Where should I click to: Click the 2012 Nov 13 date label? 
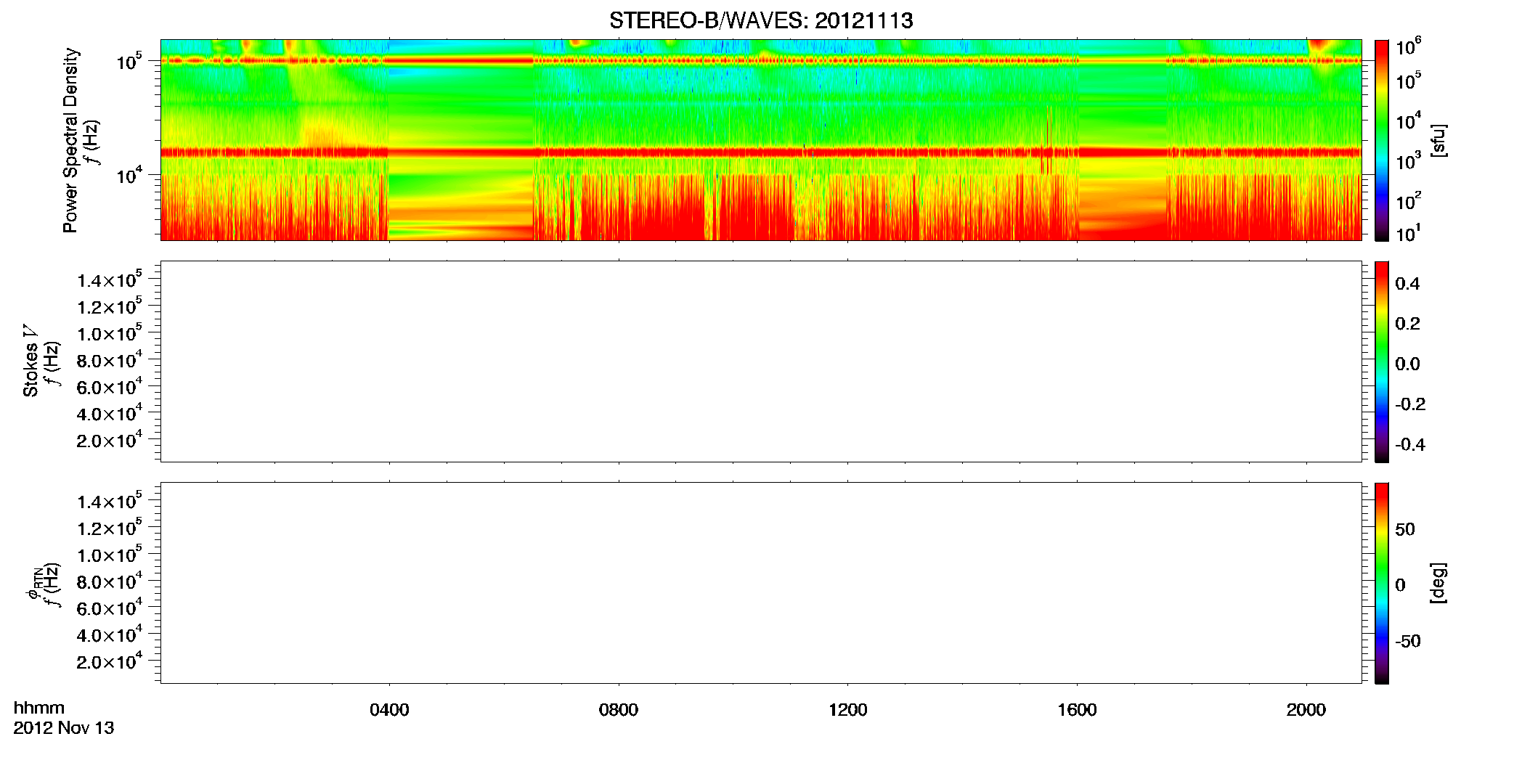(x=64, y=728)
